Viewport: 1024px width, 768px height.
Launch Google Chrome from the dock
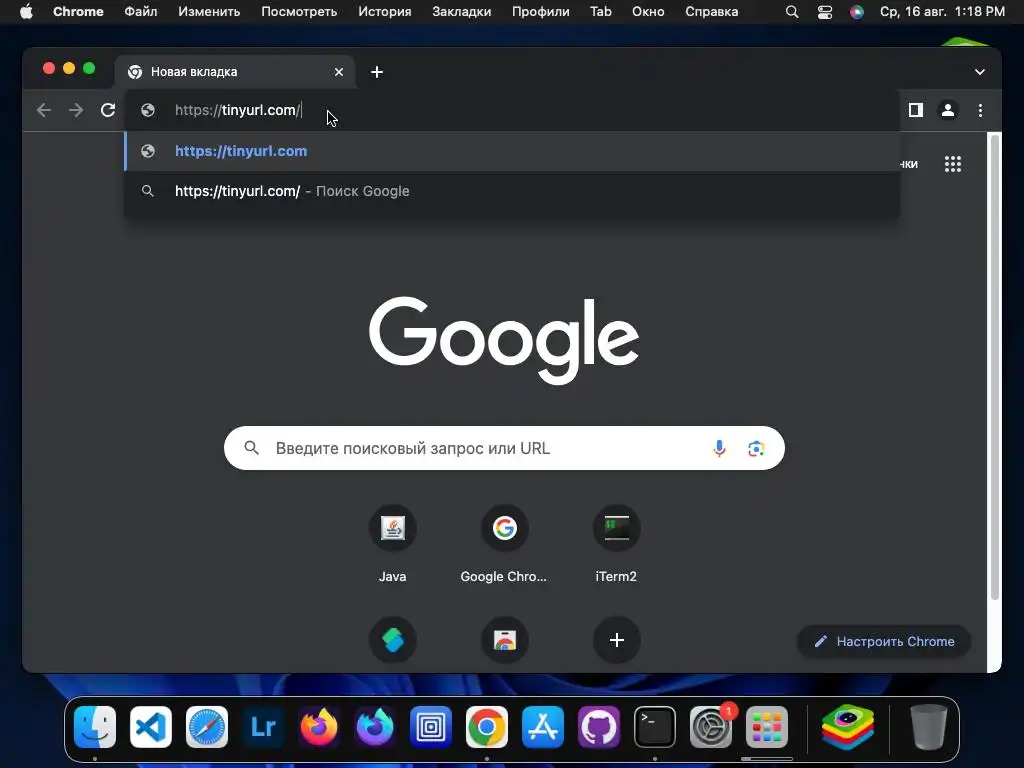tap(487, 727)
